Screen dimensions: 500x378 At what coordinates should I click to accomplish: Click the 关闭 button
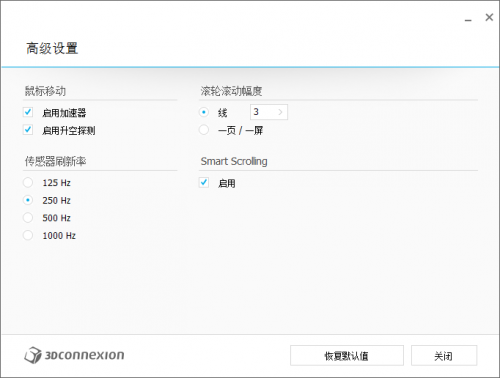[x=444, y=356]
